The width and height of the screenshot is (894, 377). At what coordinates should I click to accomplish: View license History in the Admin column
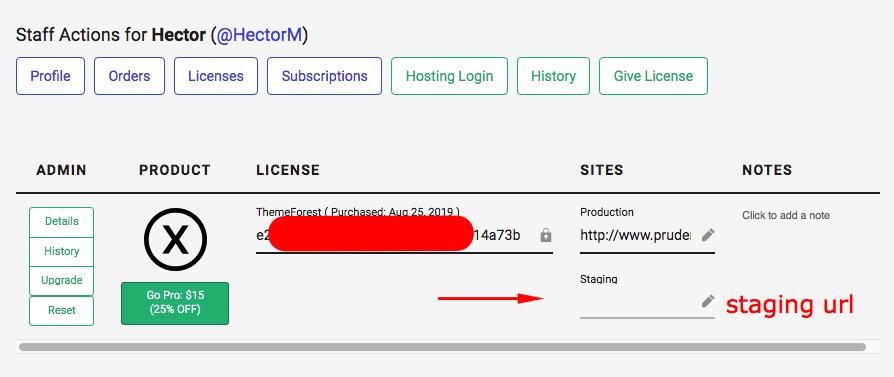[62, 252]
